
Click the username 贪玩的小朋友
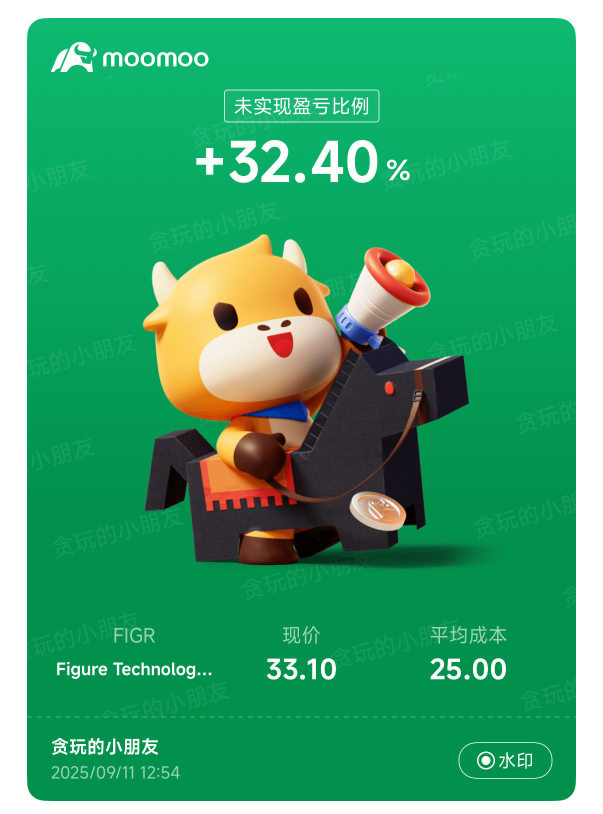click(x=105, y=747)
